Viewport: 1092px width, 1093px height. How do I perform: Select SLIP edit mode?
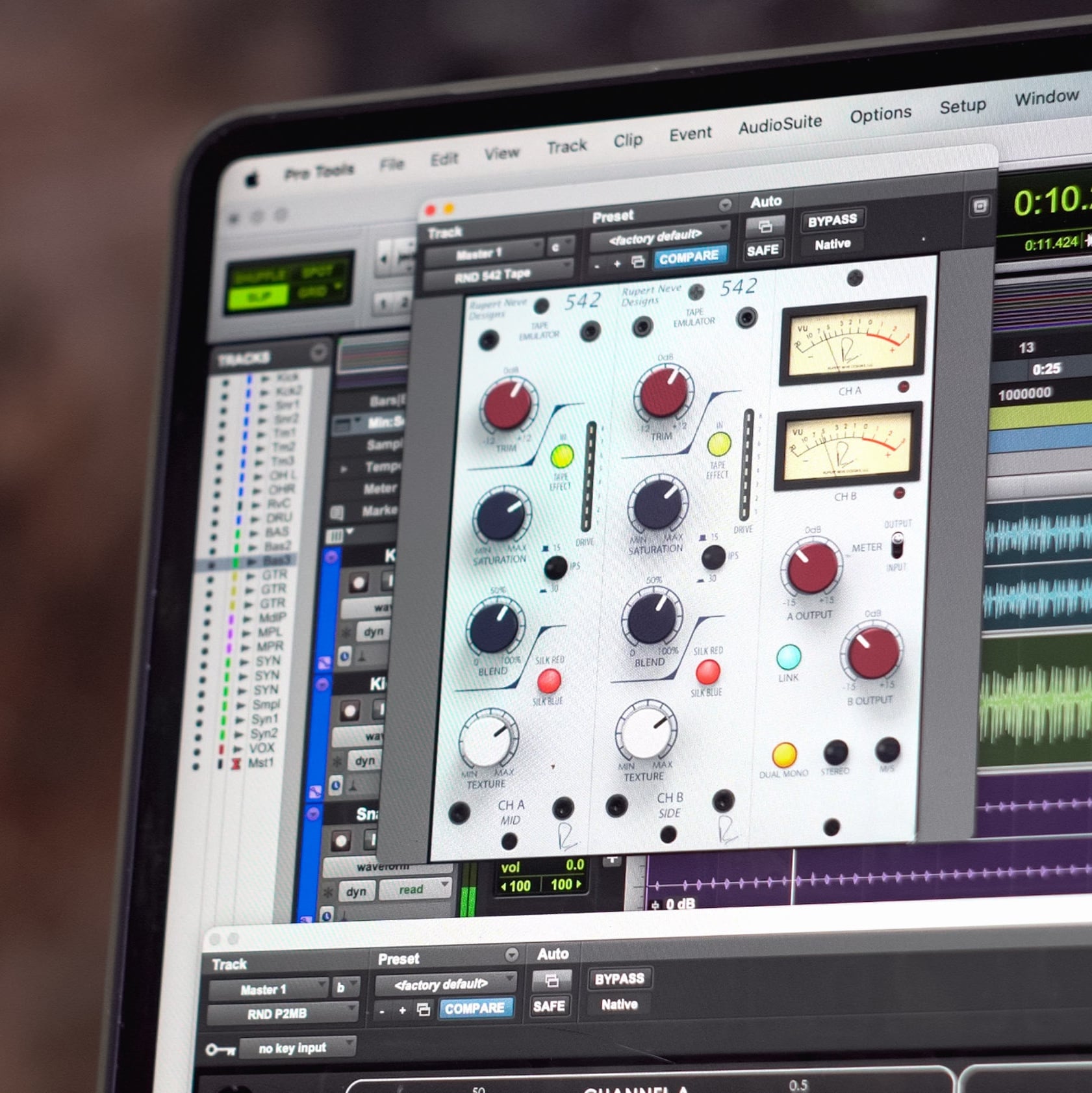coord(260,298)
